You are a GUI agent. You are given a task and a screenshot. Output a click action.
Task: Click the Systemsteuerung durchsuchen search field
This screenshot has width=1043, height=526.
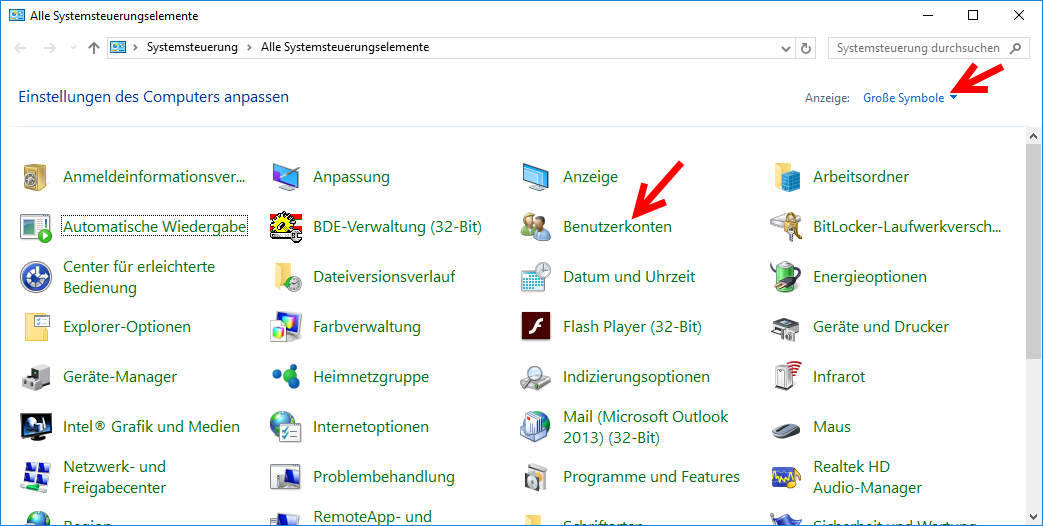pyautogui.click(x=917, y=48)
